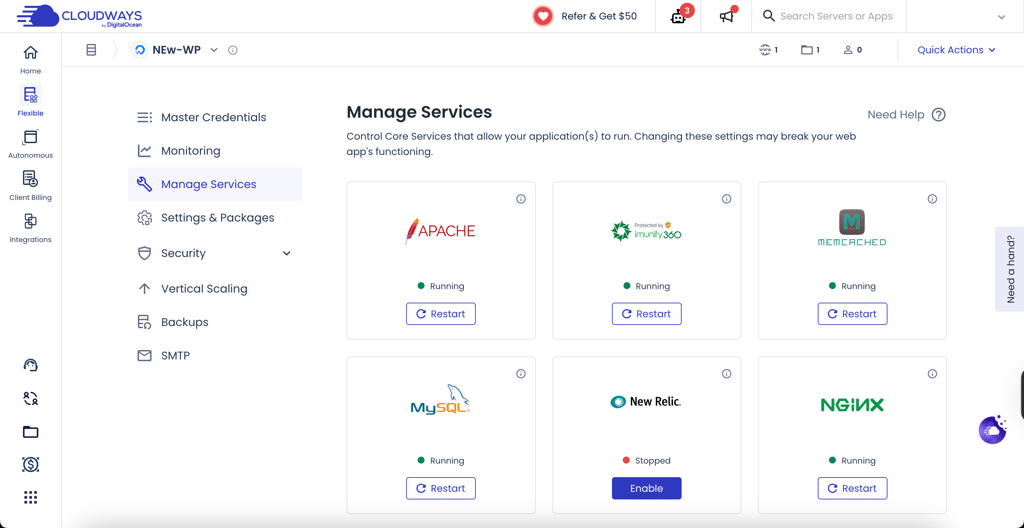Open the megaphone announcements icon
The width and height of the screenshot is (1024, 528).
[727, 16]
